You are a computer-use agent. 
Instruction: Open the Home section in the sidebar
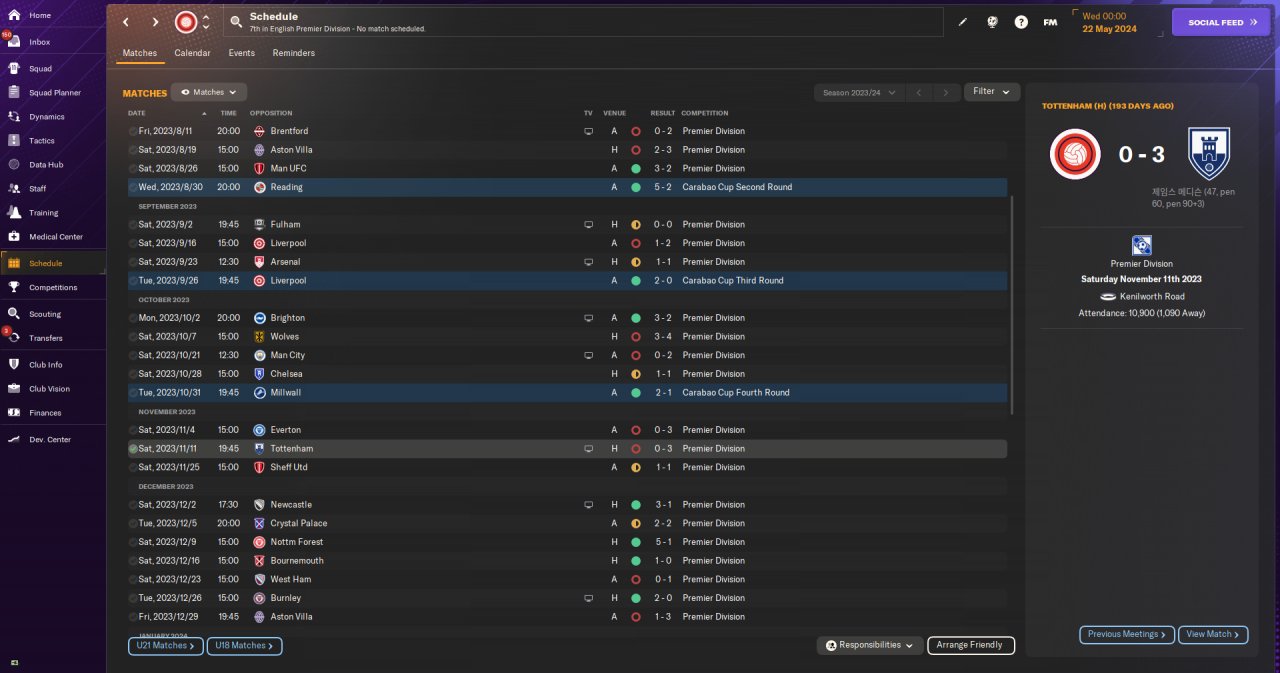pyautogui.click(x=40, y=15)
